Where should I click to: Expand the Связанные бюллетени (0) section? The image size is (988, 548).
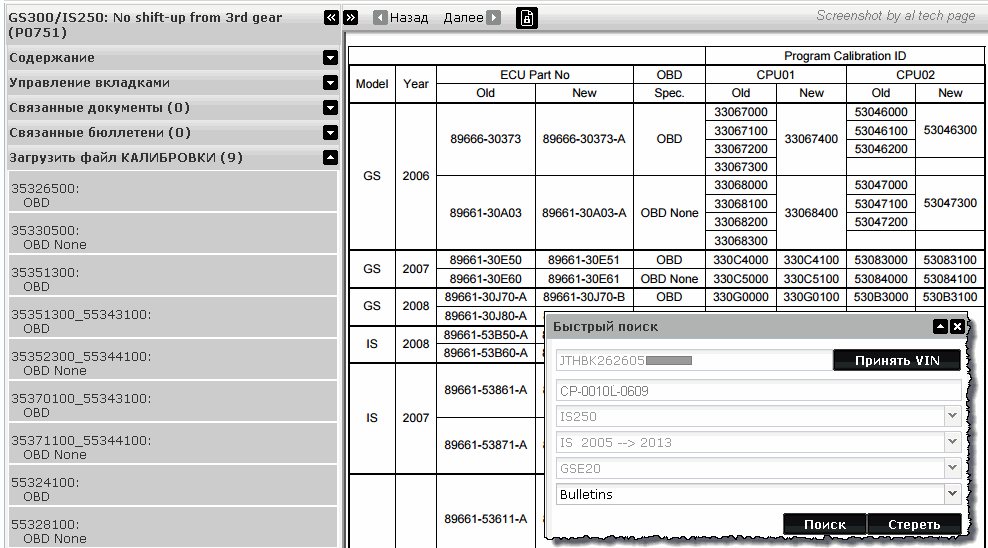point(330,133)
